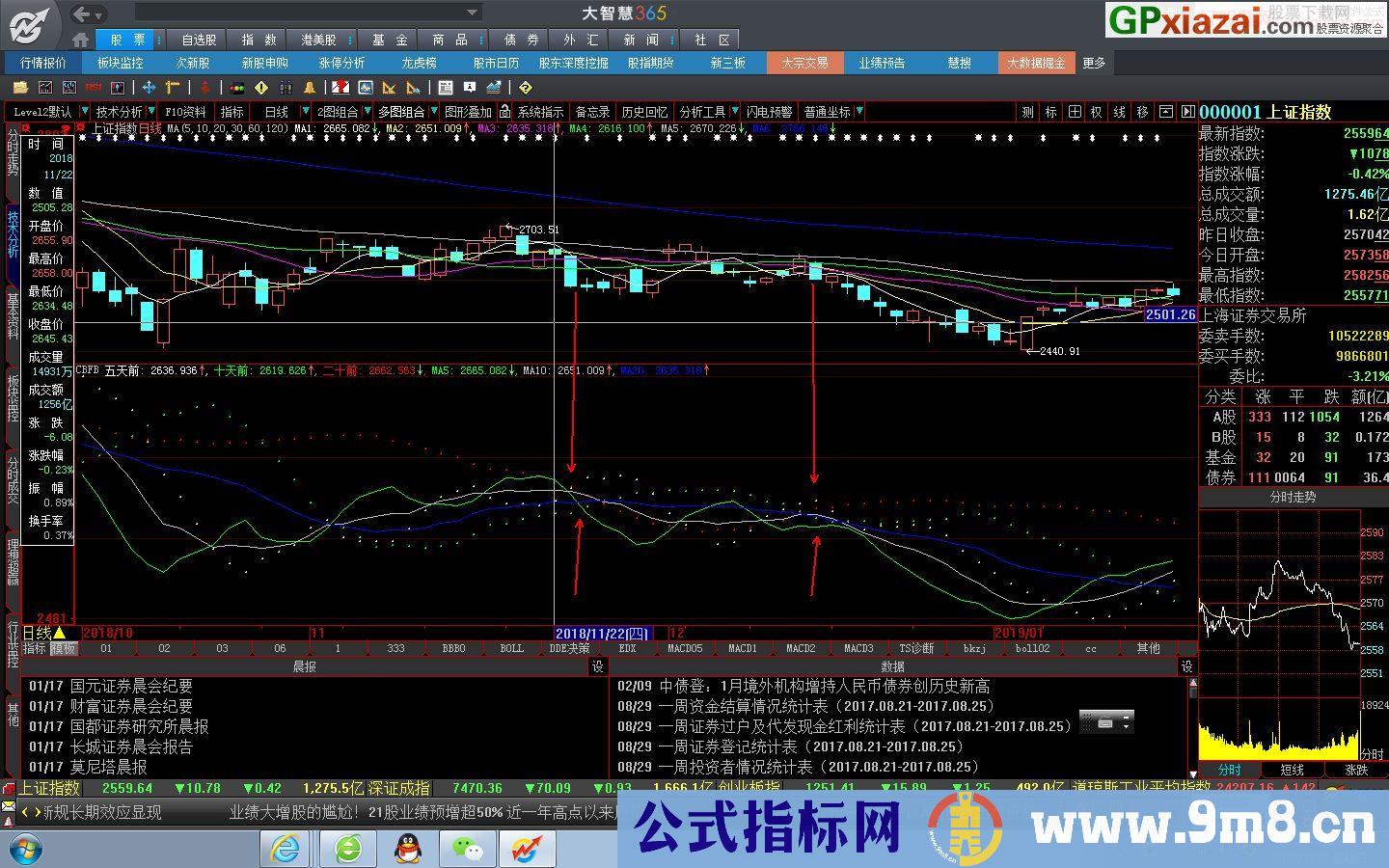Click the 大宗交易 button

pyautogui.click(x=804, y=63)
